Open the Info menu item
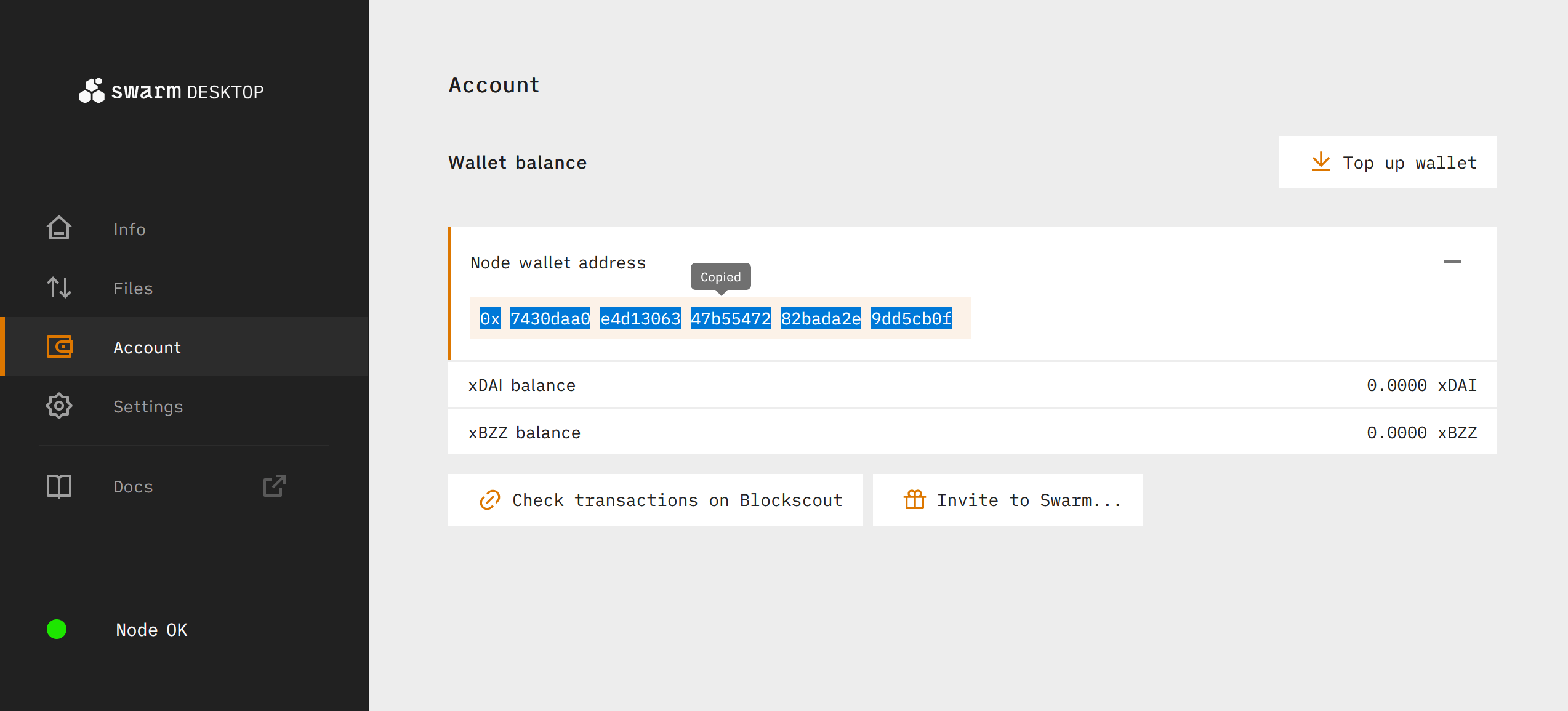The image size is (1568, 711). pyautogui.click(x=129, y=229)
